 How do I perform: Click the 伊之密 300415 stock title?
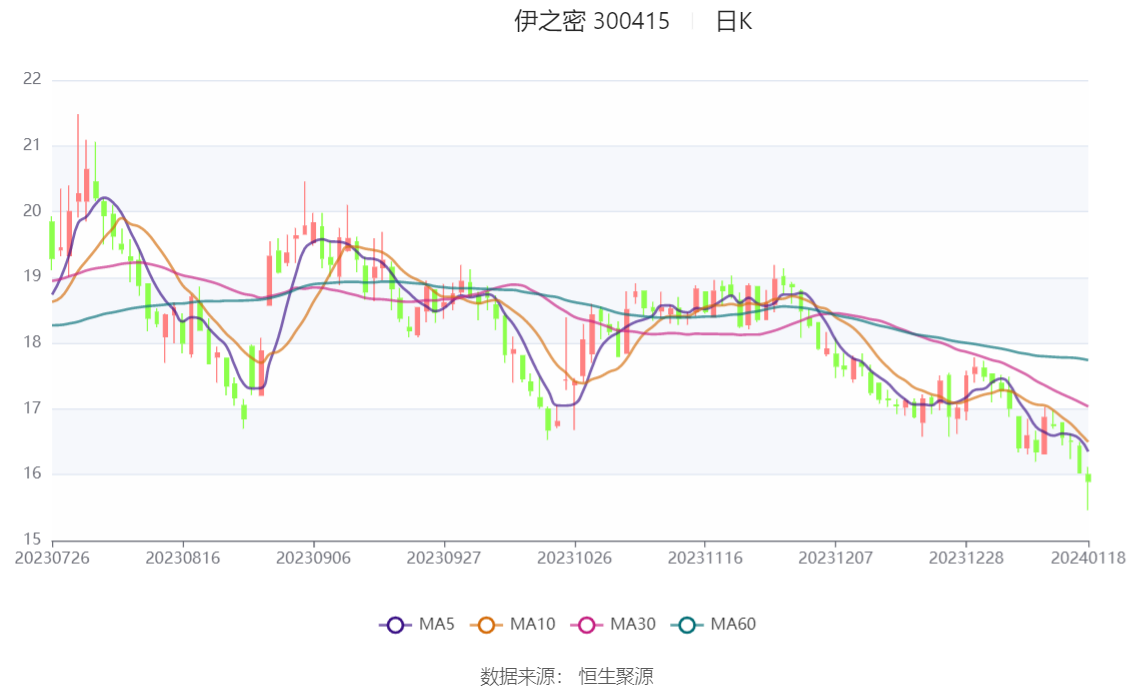pos(592,22)
